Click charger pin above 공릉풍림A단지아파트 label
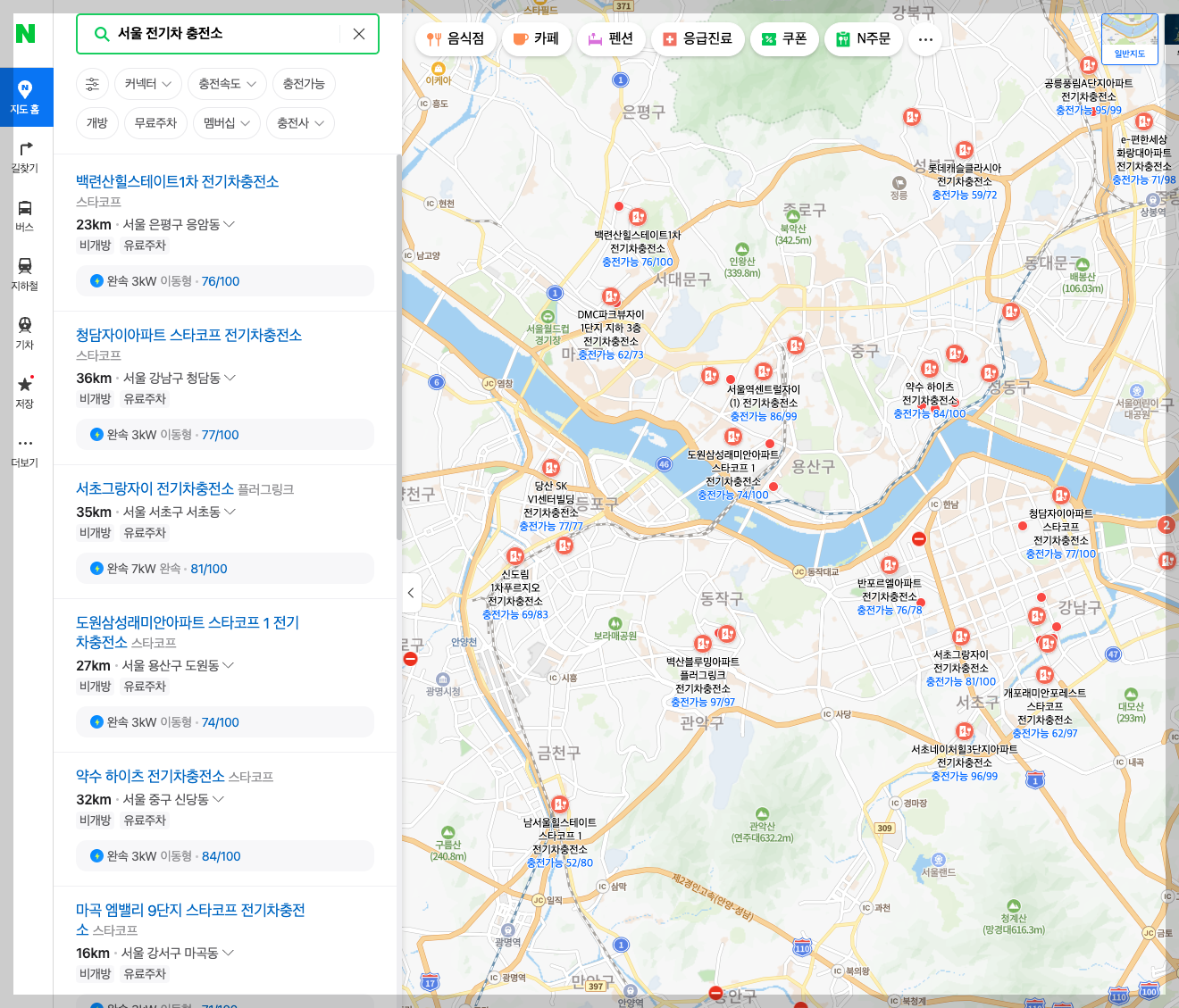 (1089, 65)
